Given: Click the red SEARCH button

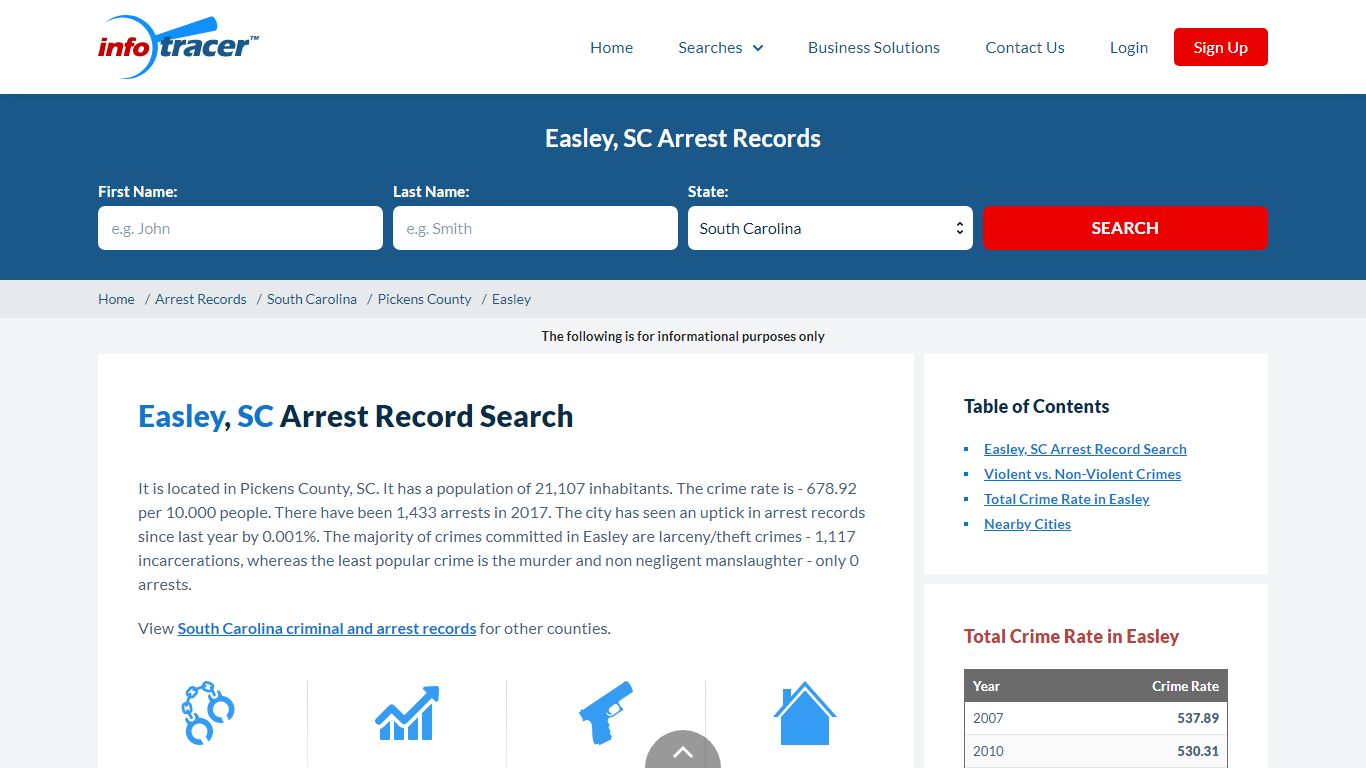Looking at the screenshot, I should (1125, 228).
